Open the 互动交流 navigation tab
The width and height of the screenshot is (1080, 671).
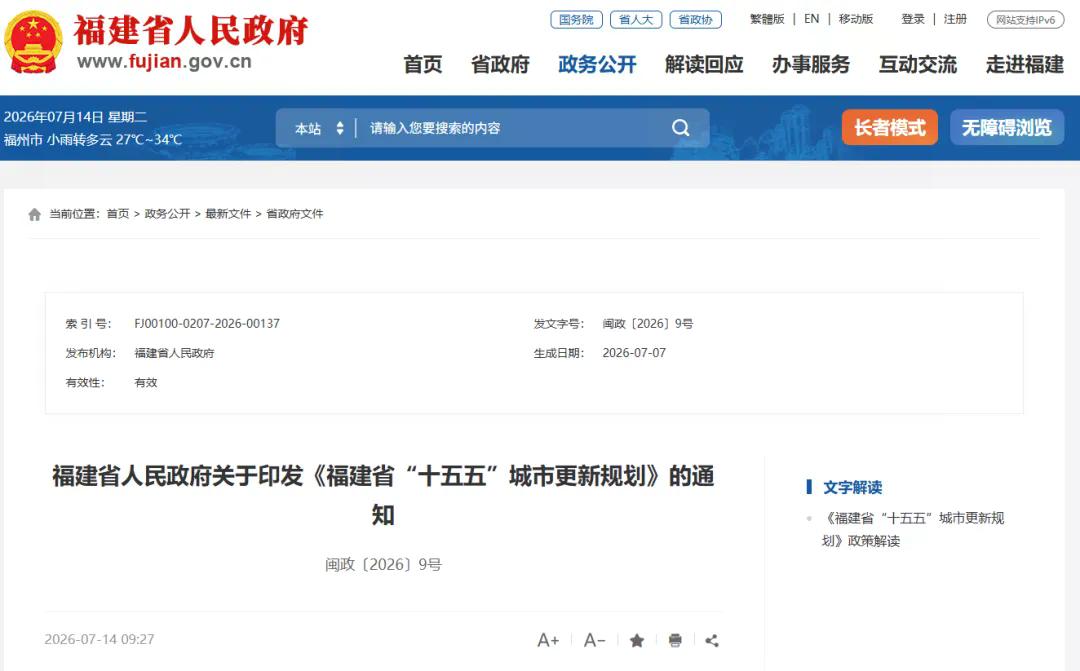917,64
